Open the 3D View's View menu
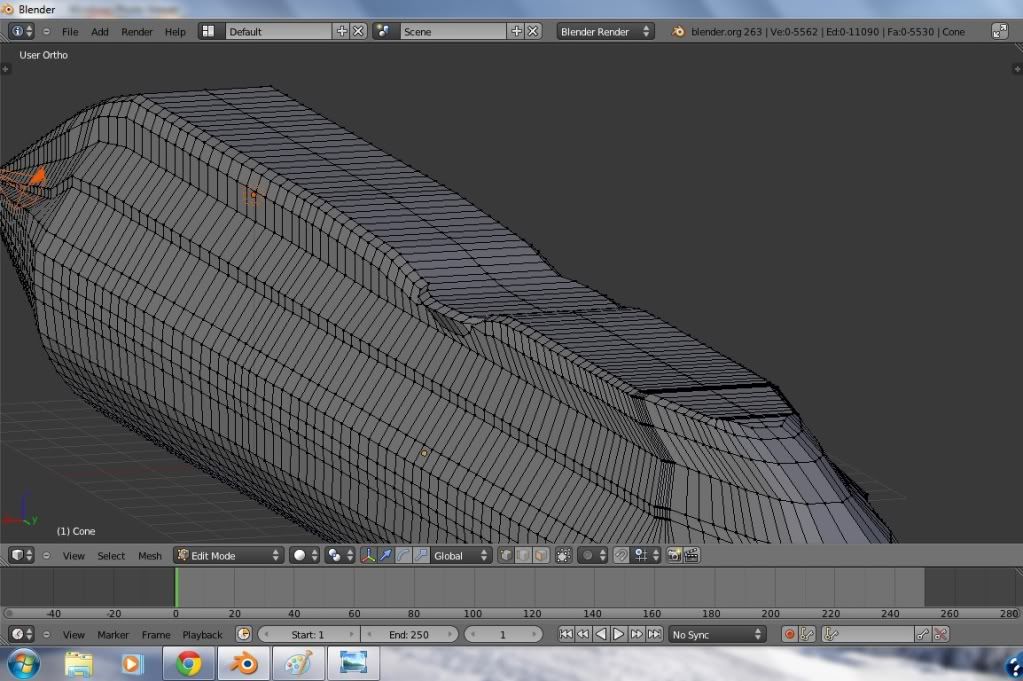This screenshot has height=681, width=1023. tap(74, 556)
